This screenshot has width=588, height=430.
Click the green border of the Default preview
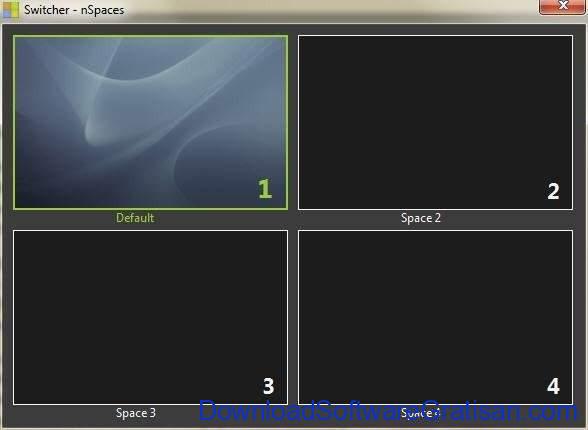[x=151, y=36]
